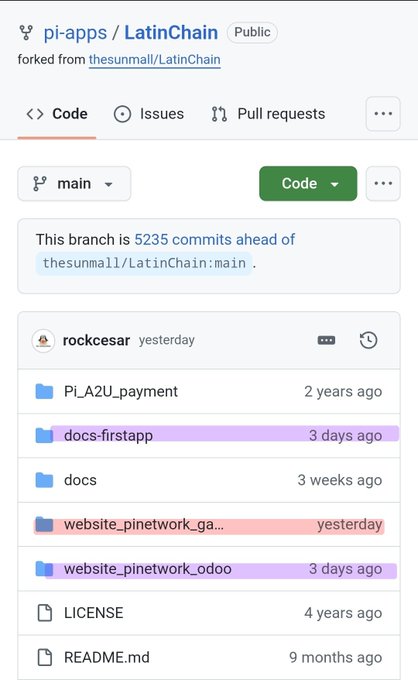Image resolution: width=418 pixels, height=680 pixels.
Task: Open the pi-apps owner link
Action: pyautogui.click(x=75, y=33)
